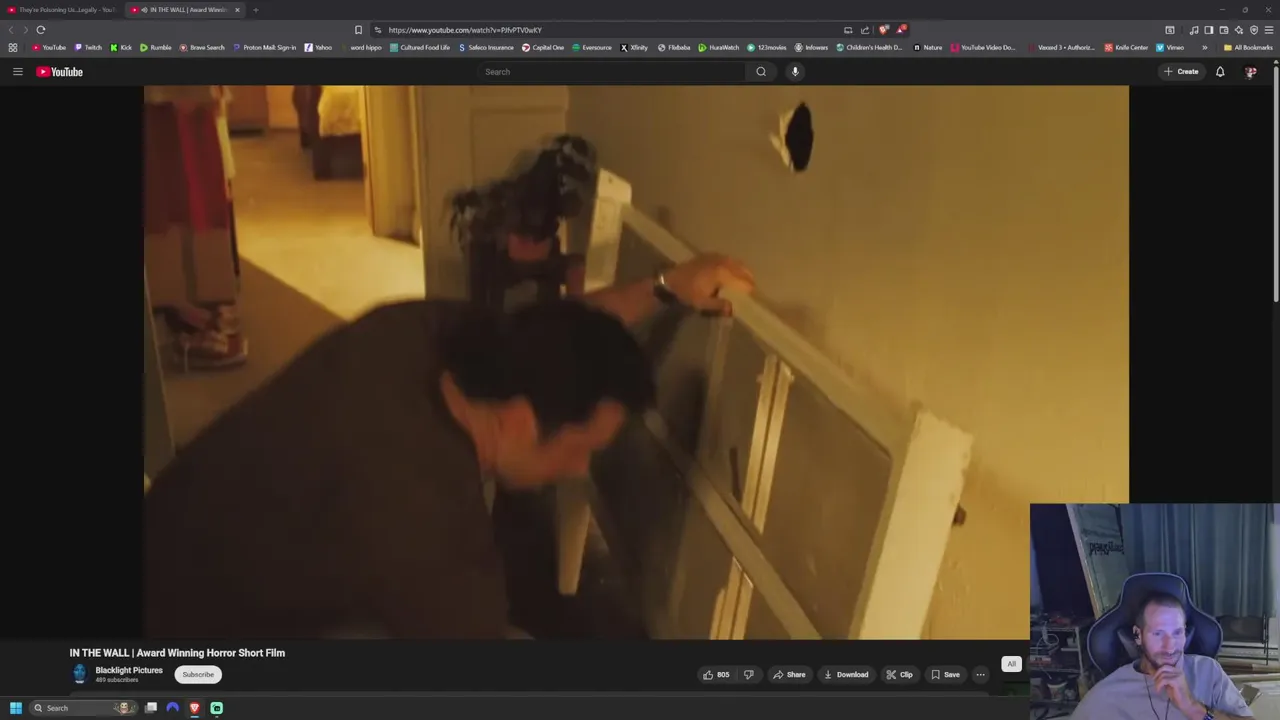Image resolution: width=1280 pixels, height=720 pixels.
Task: Click the Clip button
Action: pyautogui.click(x=899, y=674)
